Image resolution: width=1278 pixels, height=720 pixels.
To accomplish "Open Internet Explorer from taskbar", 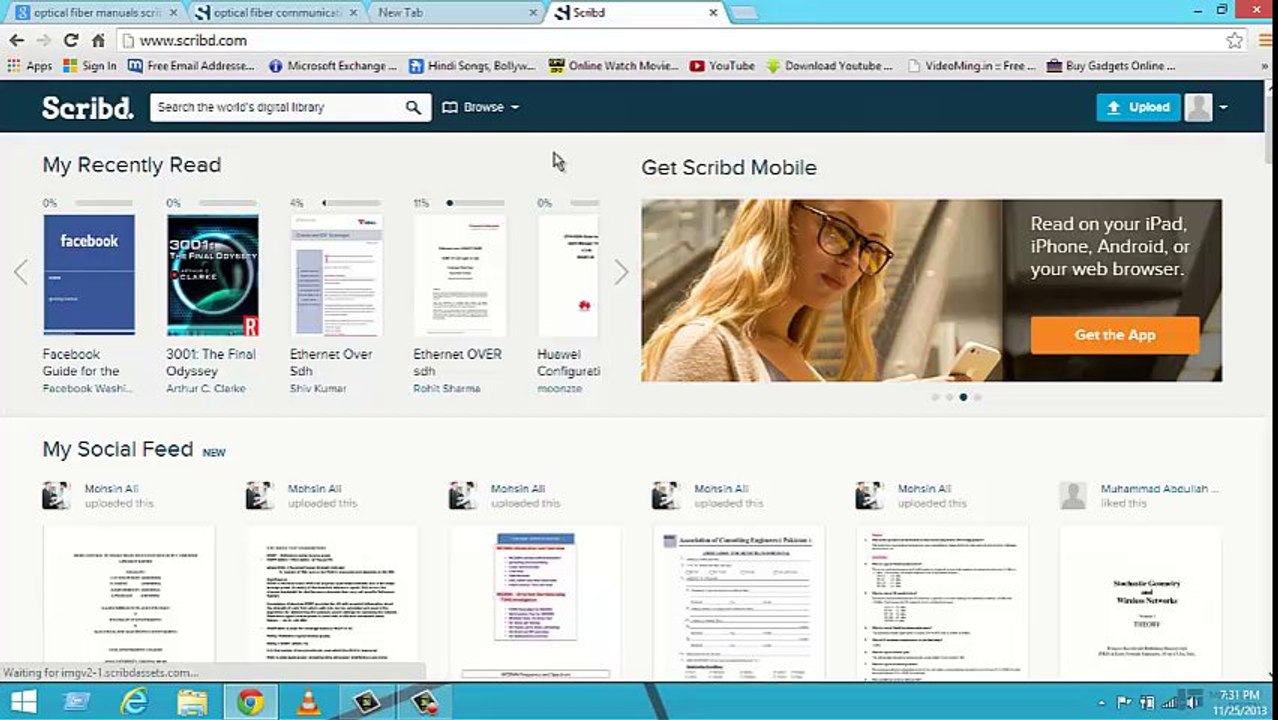I will pyautogui.click(x=134, y=702).
